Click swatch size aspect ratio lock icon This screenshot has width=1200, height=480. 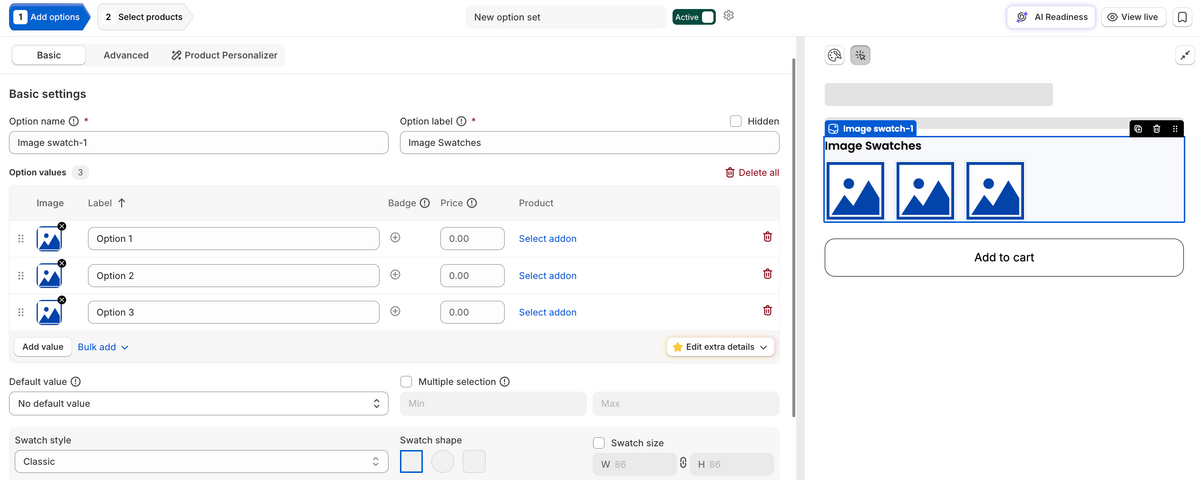click(683, 464)
